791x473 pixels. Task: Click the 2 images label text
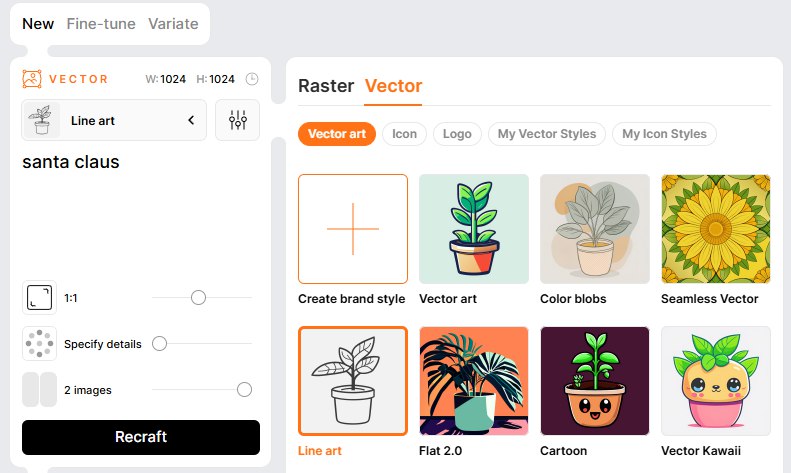[x=88, y=390]
